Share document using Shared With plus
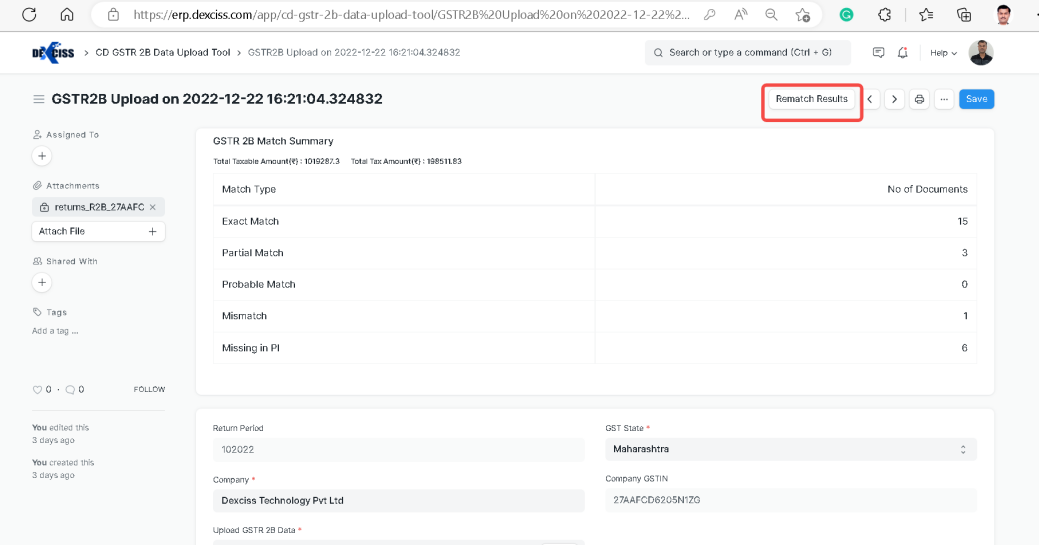The height and width of the screenshot is (545, 1040). (41, 283)
